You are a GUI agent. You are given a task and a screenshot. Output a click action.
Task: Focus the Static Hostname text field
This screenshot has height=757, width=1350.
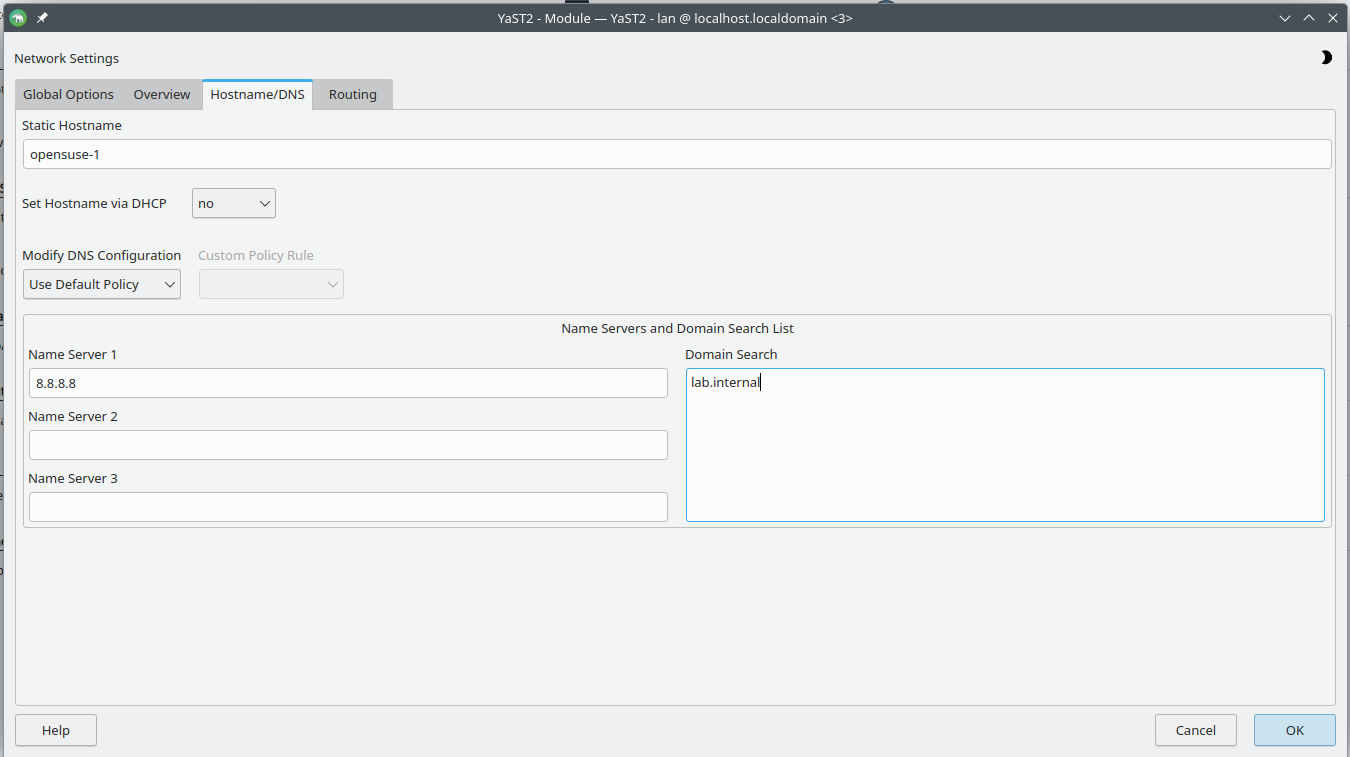tap(676, 154)
